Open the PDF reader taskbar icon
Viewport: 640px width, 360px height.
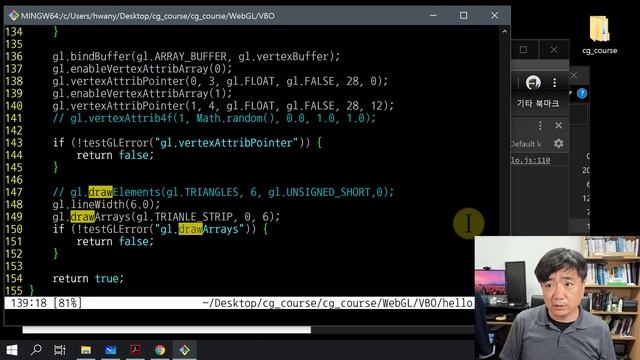point(135,350)
